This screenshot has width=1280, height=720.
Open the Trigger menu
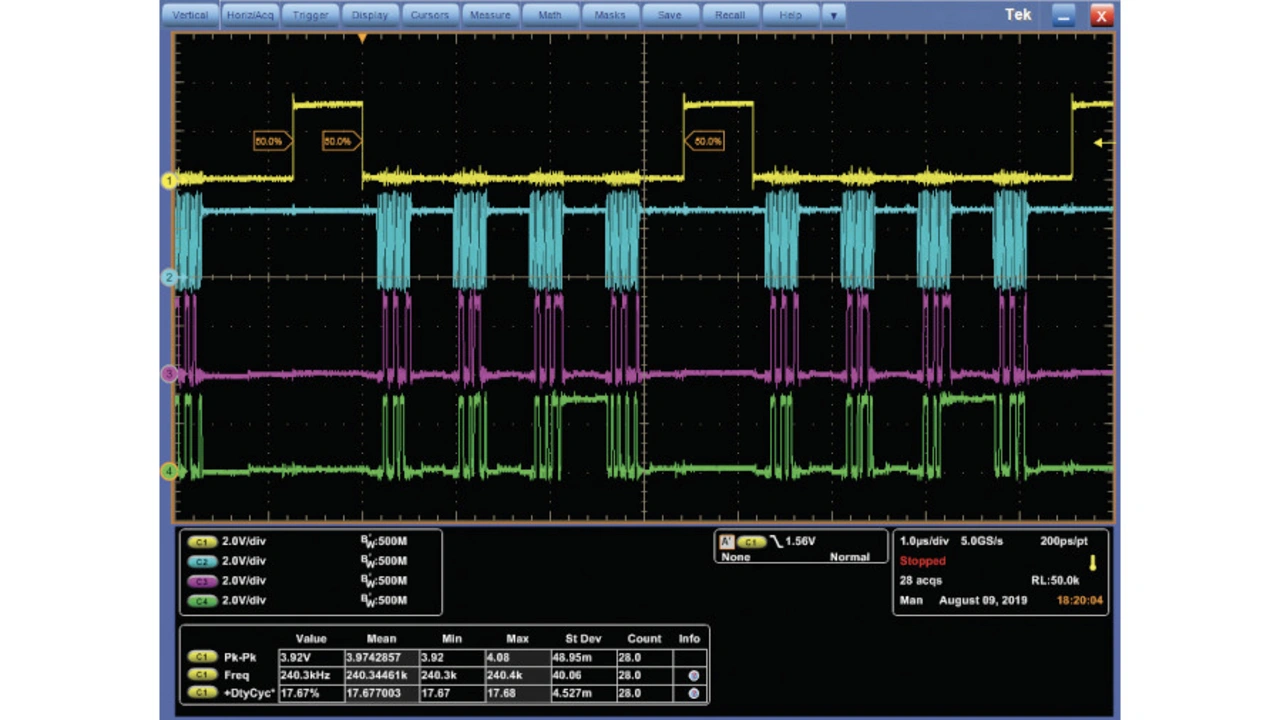click(x=310, y=16)
